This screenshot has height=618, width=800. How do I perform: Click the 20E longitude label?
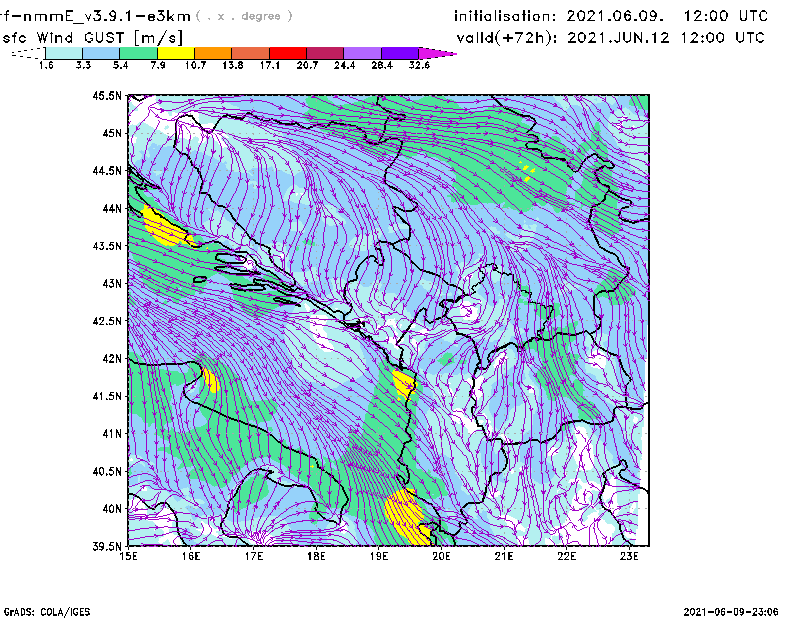click(x=441, y=556)
